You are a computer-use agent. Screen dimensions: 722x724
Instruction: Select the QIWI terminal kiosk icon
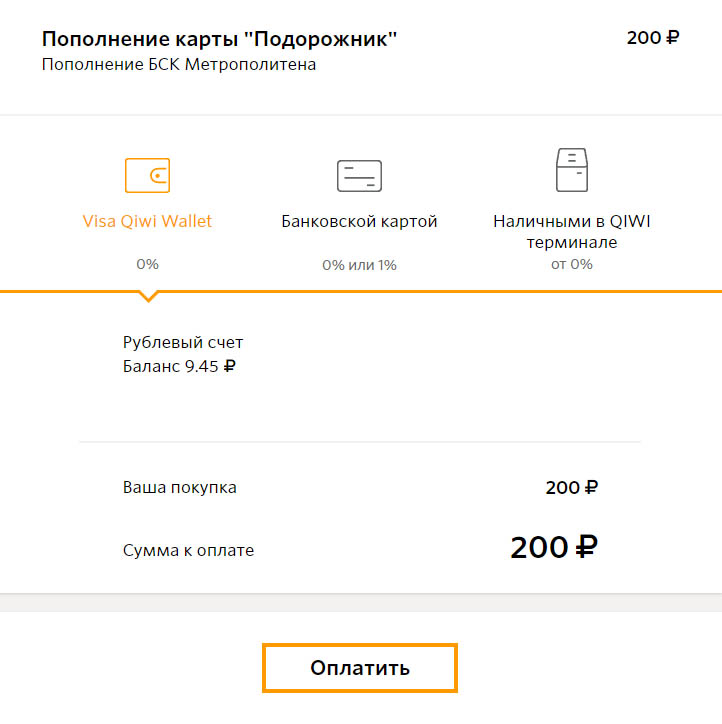572,169
